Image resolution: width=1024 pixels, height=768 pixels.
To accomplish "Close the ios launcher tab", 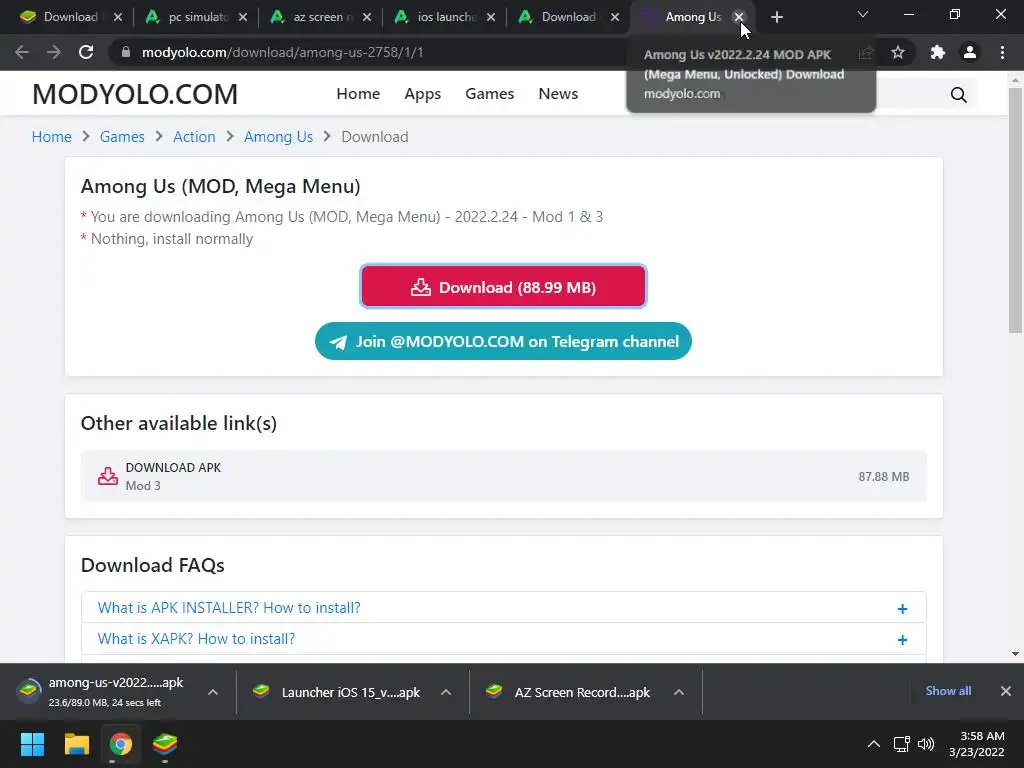I will tap(491, 17).
